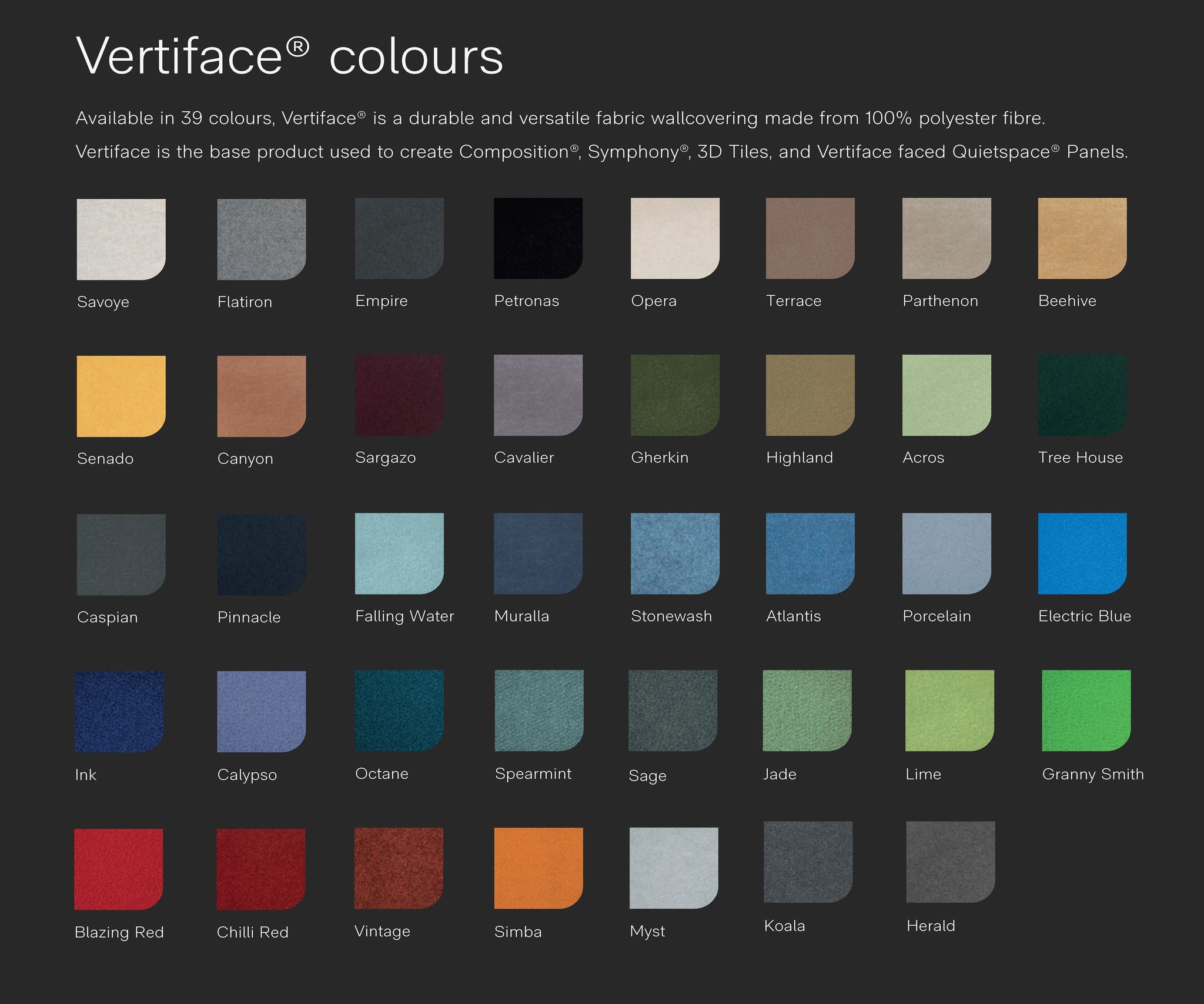Click the "Herald" label text
Image resolution: width=1204 pixels, height=1004 pixels.
[x=931, y=926]
